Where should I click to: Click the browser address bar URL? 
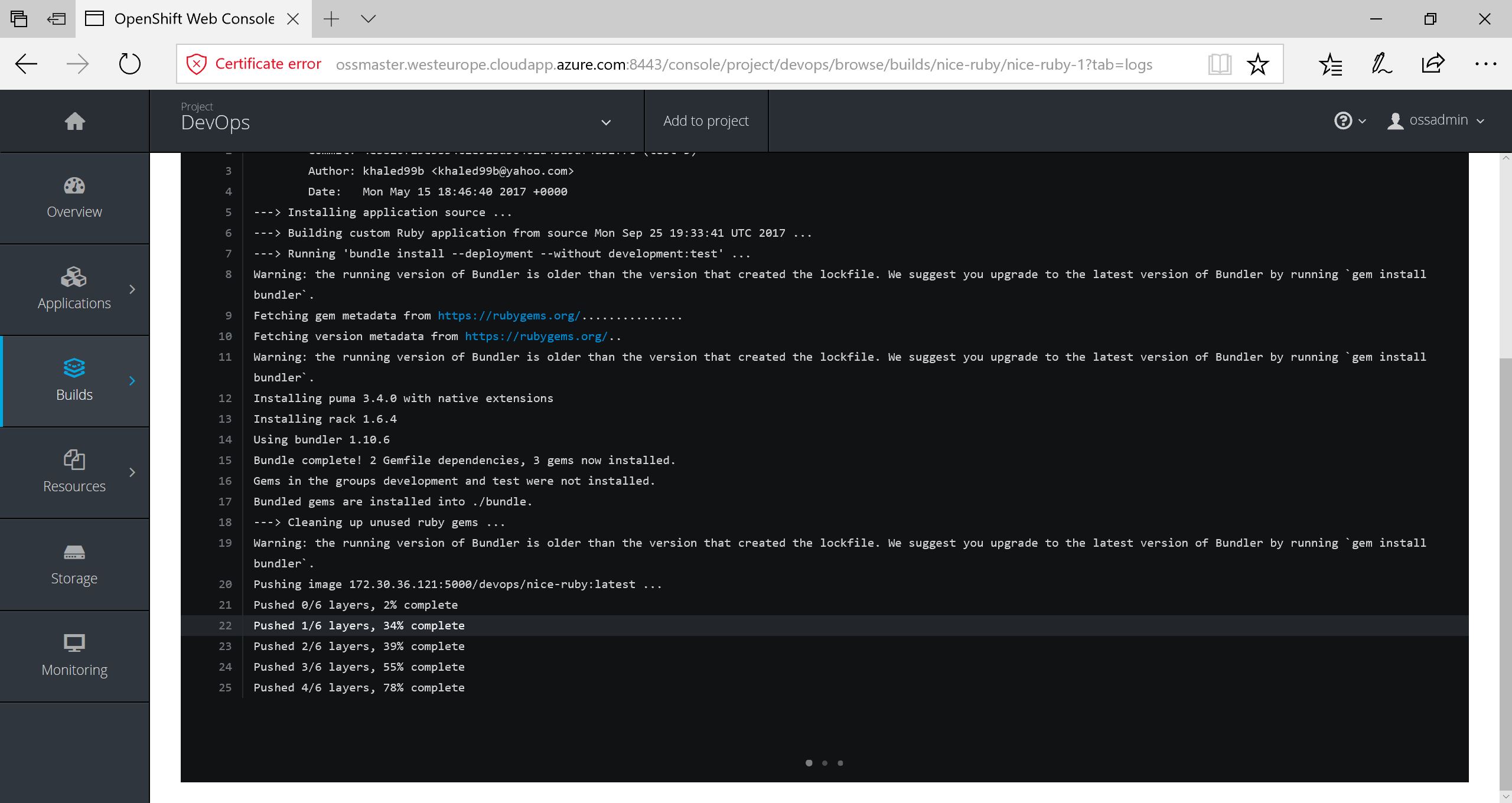pyautogui.click(x=744, y=64)
